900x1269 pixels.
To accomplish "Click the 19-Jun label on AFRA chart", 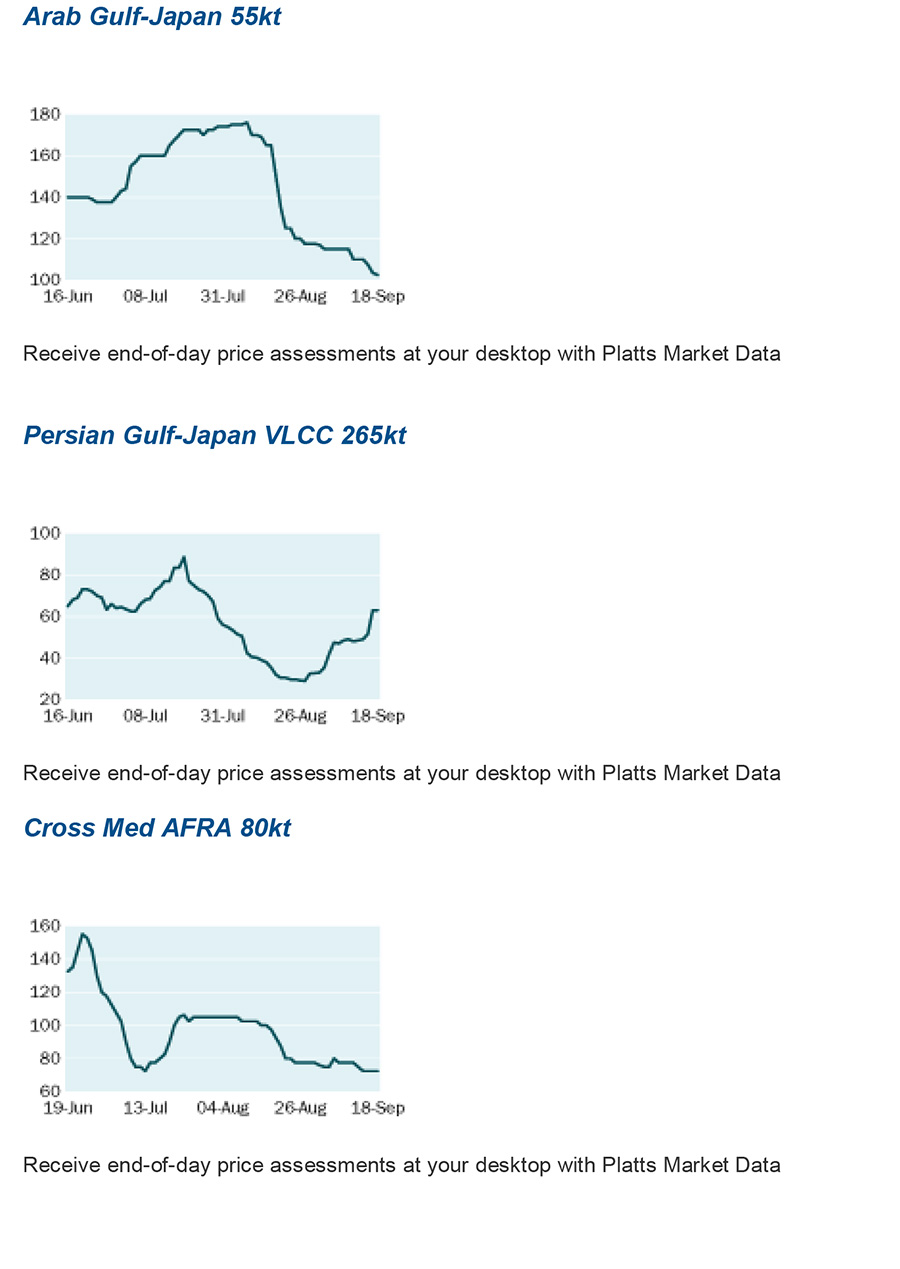I will click(68, 1108).
